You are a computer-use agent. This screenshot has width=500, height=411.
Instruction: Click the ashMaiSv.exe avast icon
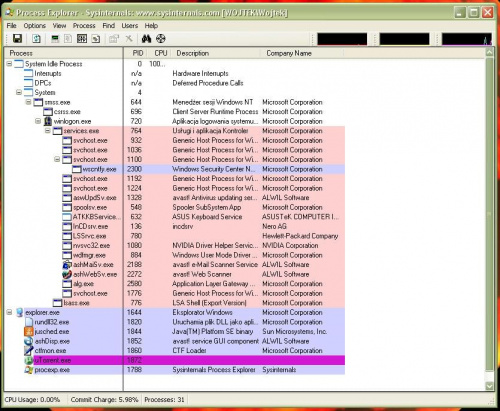[67, 265]
